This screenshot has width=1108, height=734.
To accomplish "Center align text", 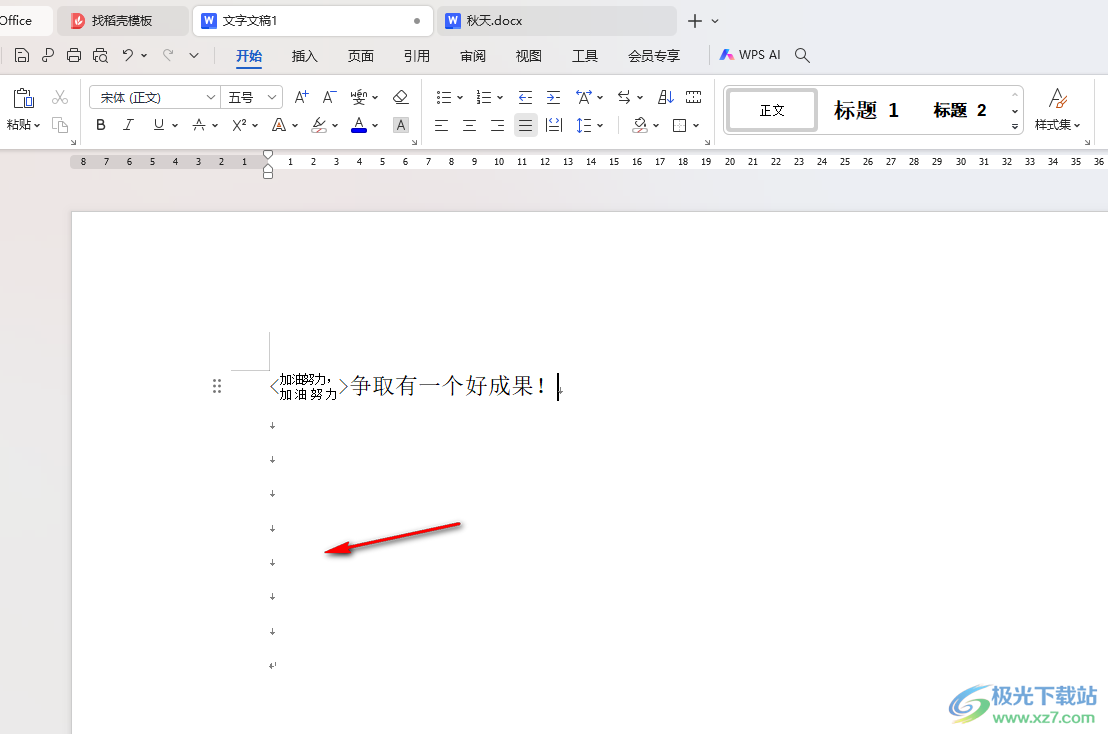I will click(469, 126).
